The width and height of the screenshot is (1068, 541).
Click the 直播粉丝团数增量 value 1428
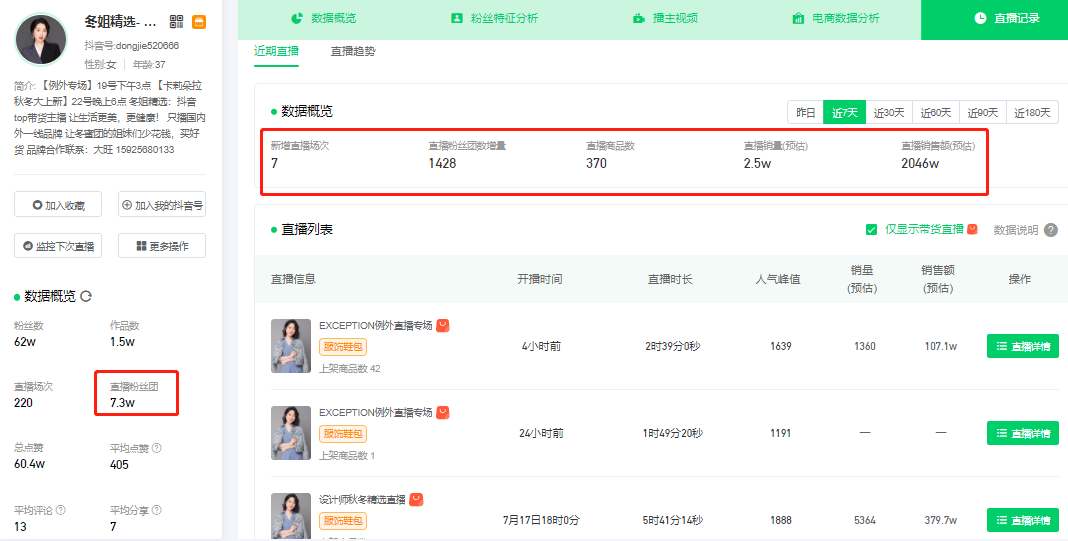442,164
